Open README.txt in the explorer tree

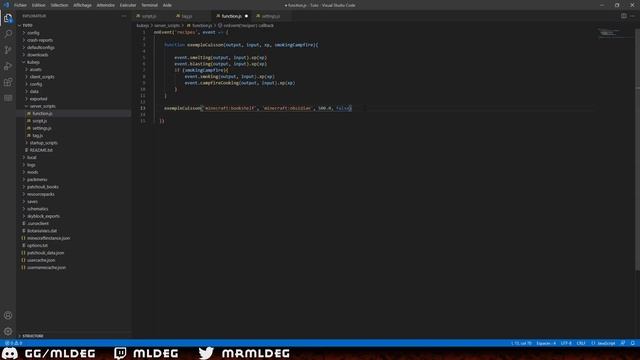41,150
